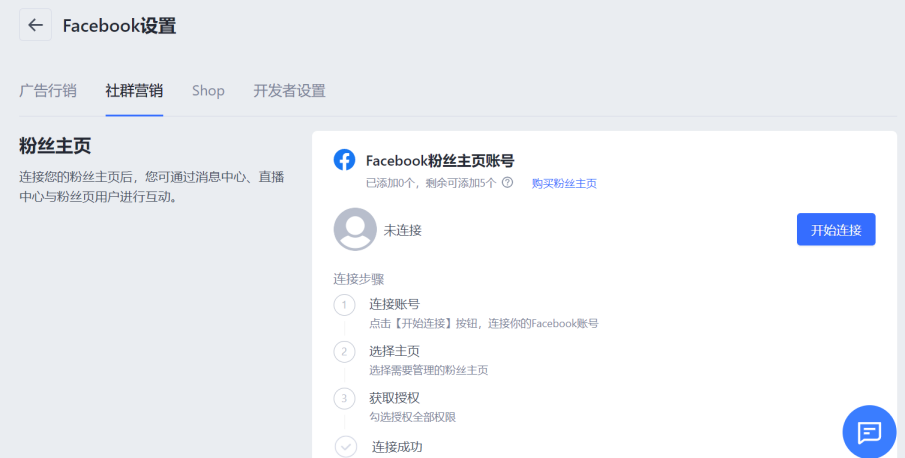Image resolution: width=905 pixels, height=458 pixels.
Task: Click the 连接账号 step title
Action: (x=394, y=304)
